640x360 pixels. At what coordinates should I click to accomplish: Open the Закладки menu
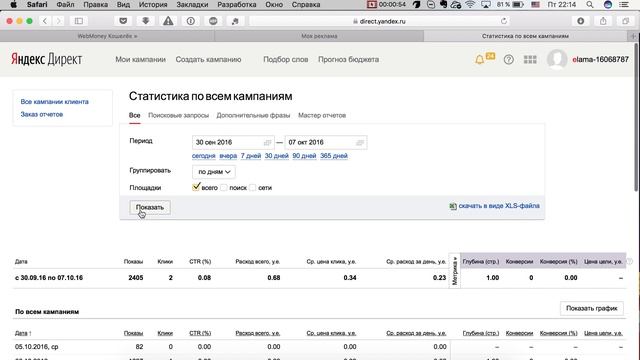(192, 4)
